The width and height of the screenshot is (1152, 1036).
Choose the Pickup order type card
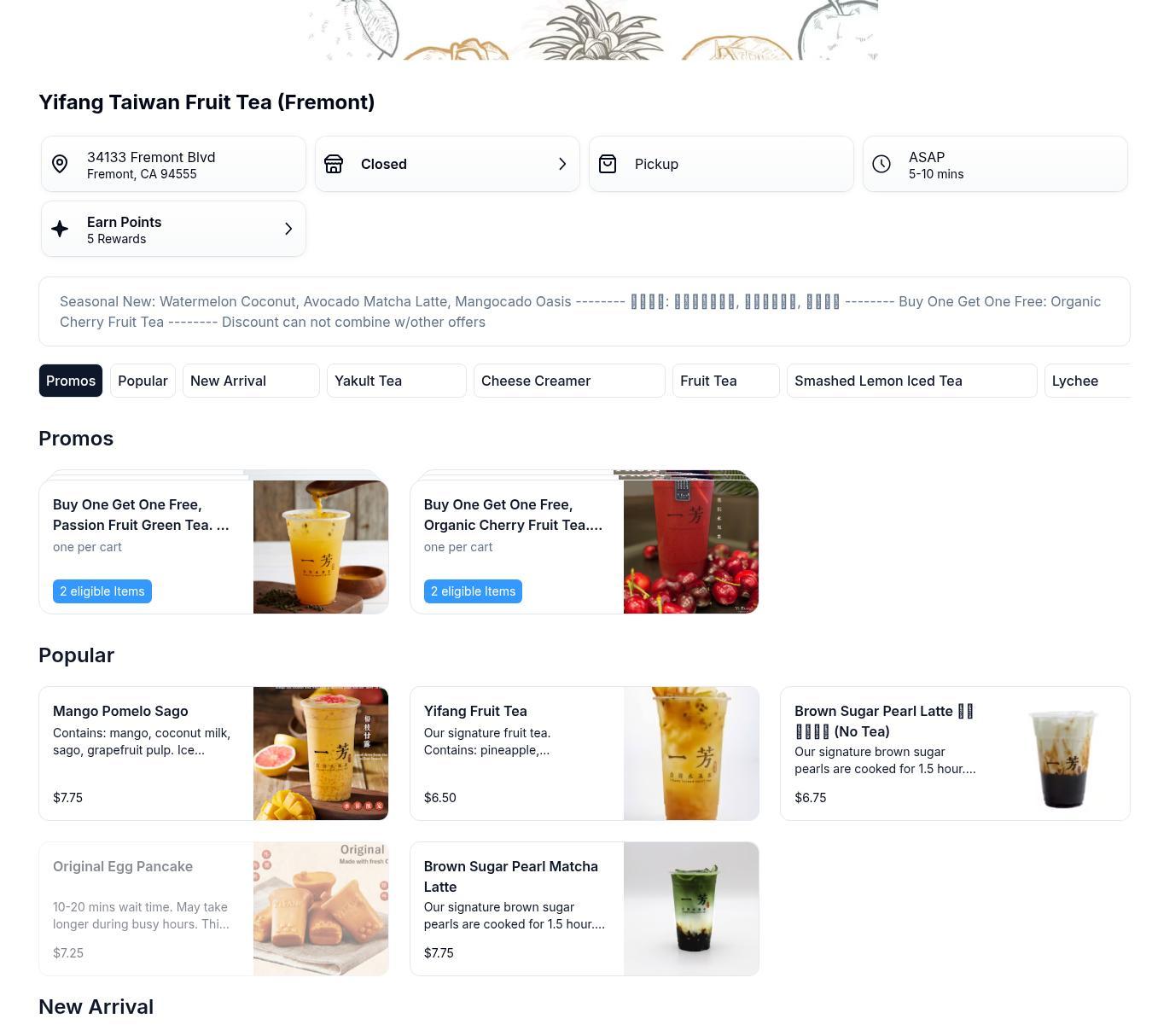pos(721,164)
